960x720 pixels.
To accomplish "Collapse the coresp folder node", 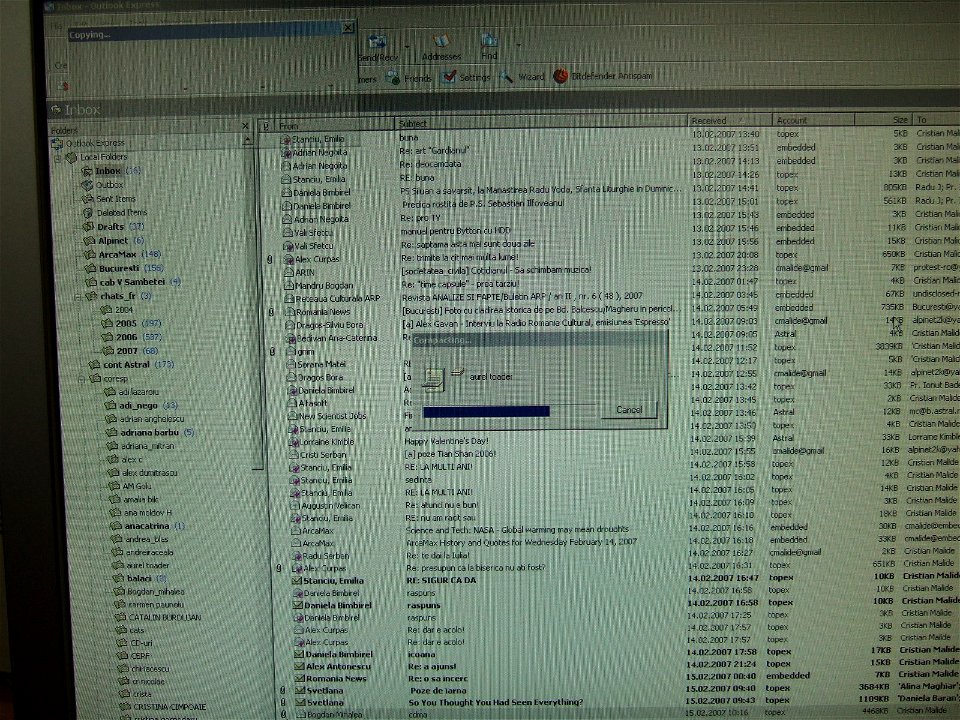I will click(x=81, y=379).
